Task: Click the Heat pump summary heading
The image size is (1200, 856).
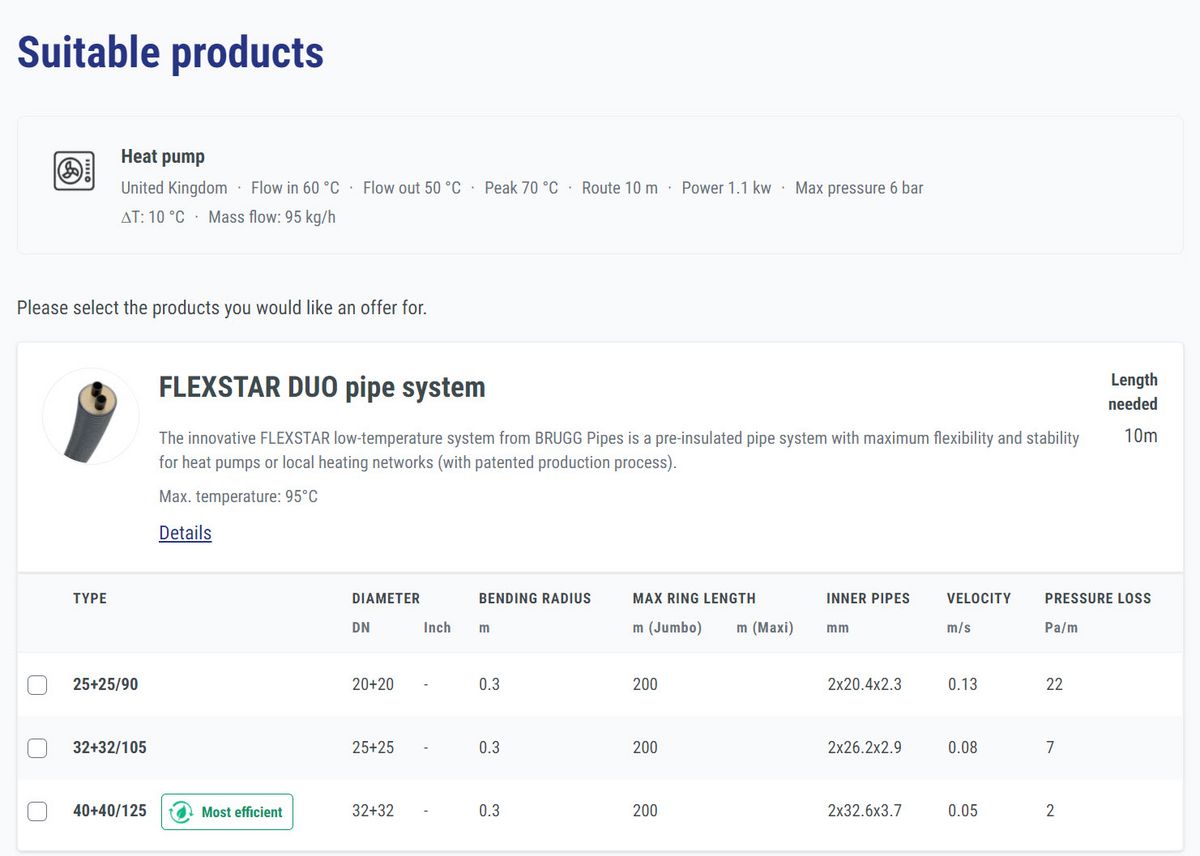Action: click(162, 156)
